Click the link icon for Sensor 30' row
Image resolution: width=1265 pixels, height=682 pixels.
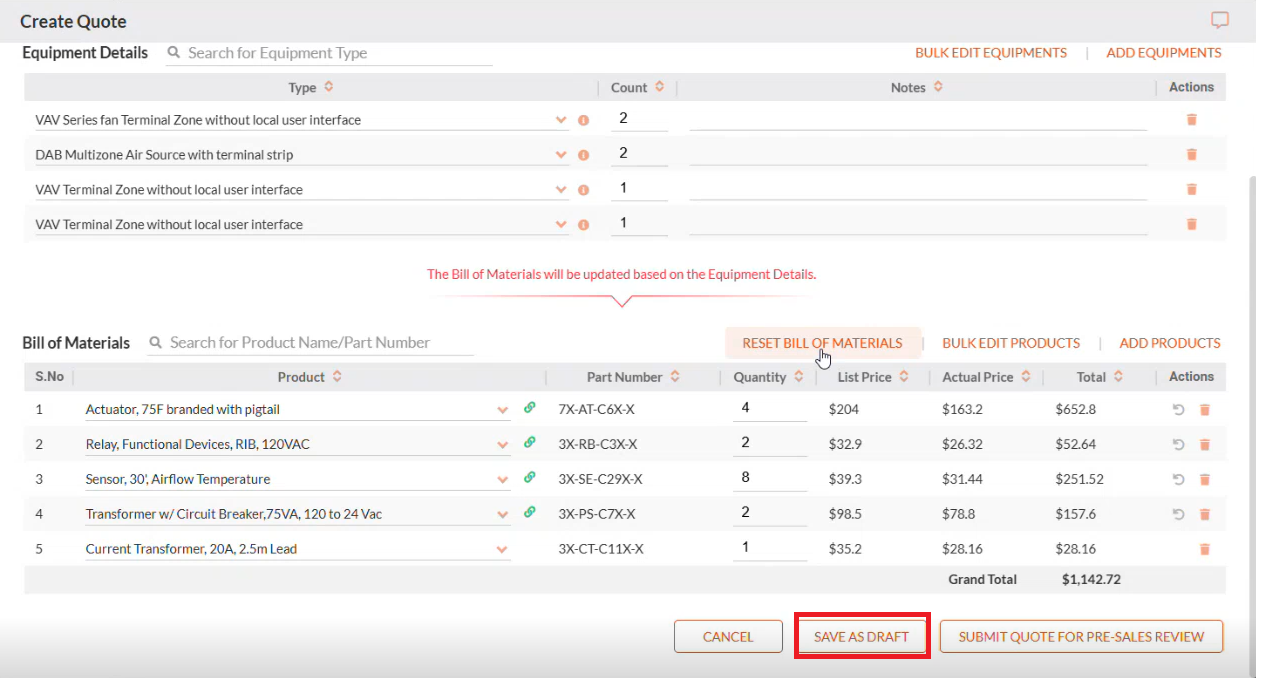click(530, 477)
